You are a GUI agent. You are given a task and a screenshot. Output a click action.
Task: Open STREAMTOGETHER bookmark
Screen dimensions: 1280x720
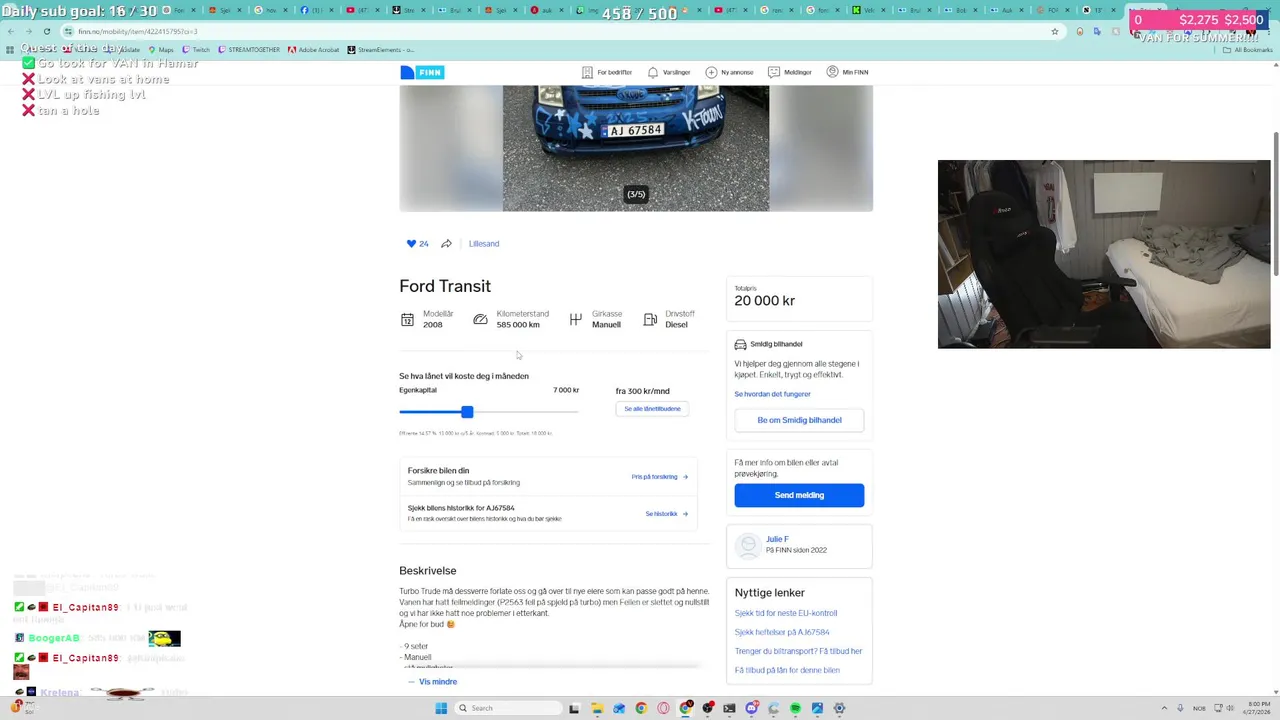click(x=249, y=49)
